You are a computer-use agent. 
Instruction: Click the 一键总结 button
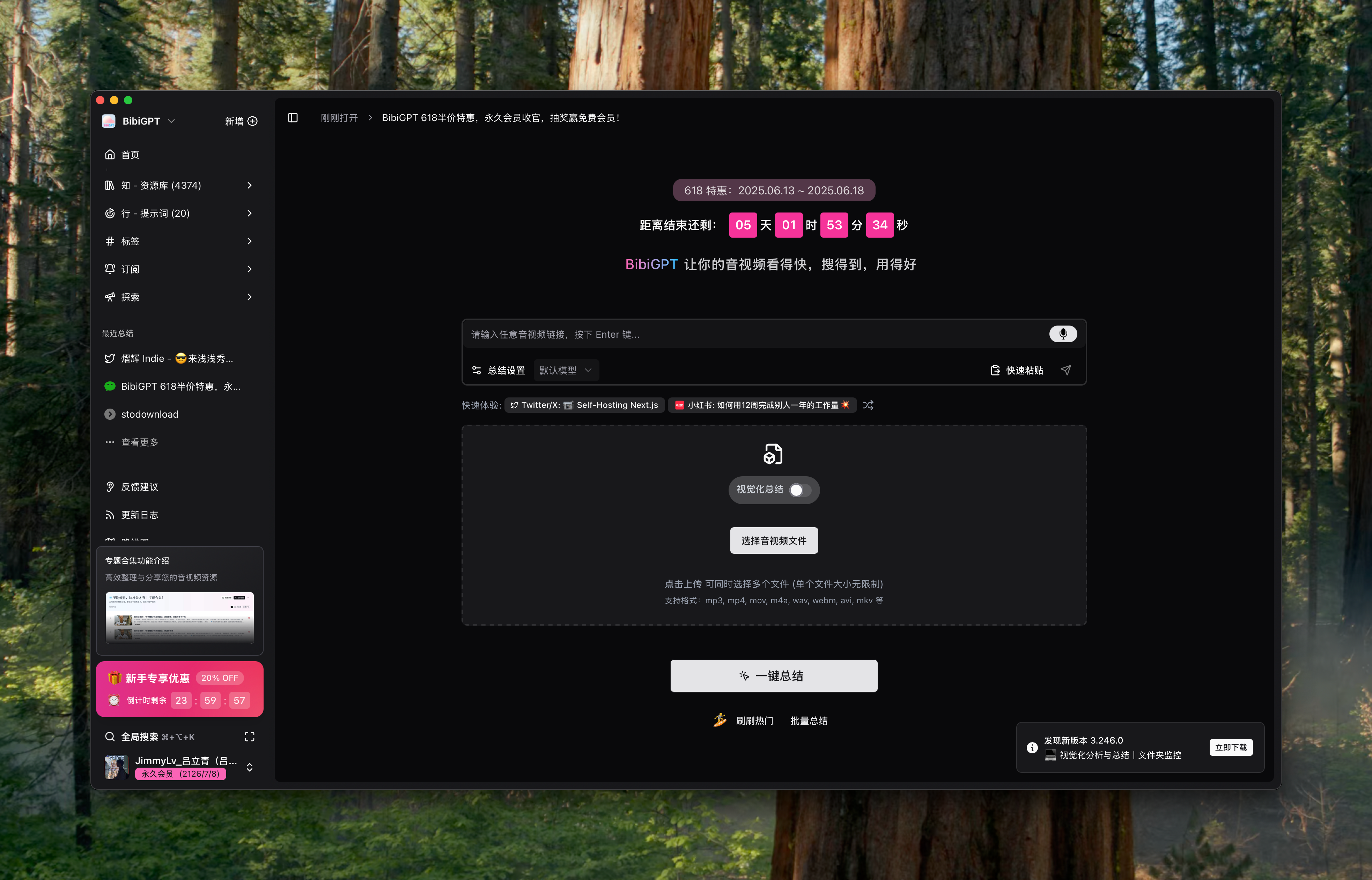(x=774, y=676)
